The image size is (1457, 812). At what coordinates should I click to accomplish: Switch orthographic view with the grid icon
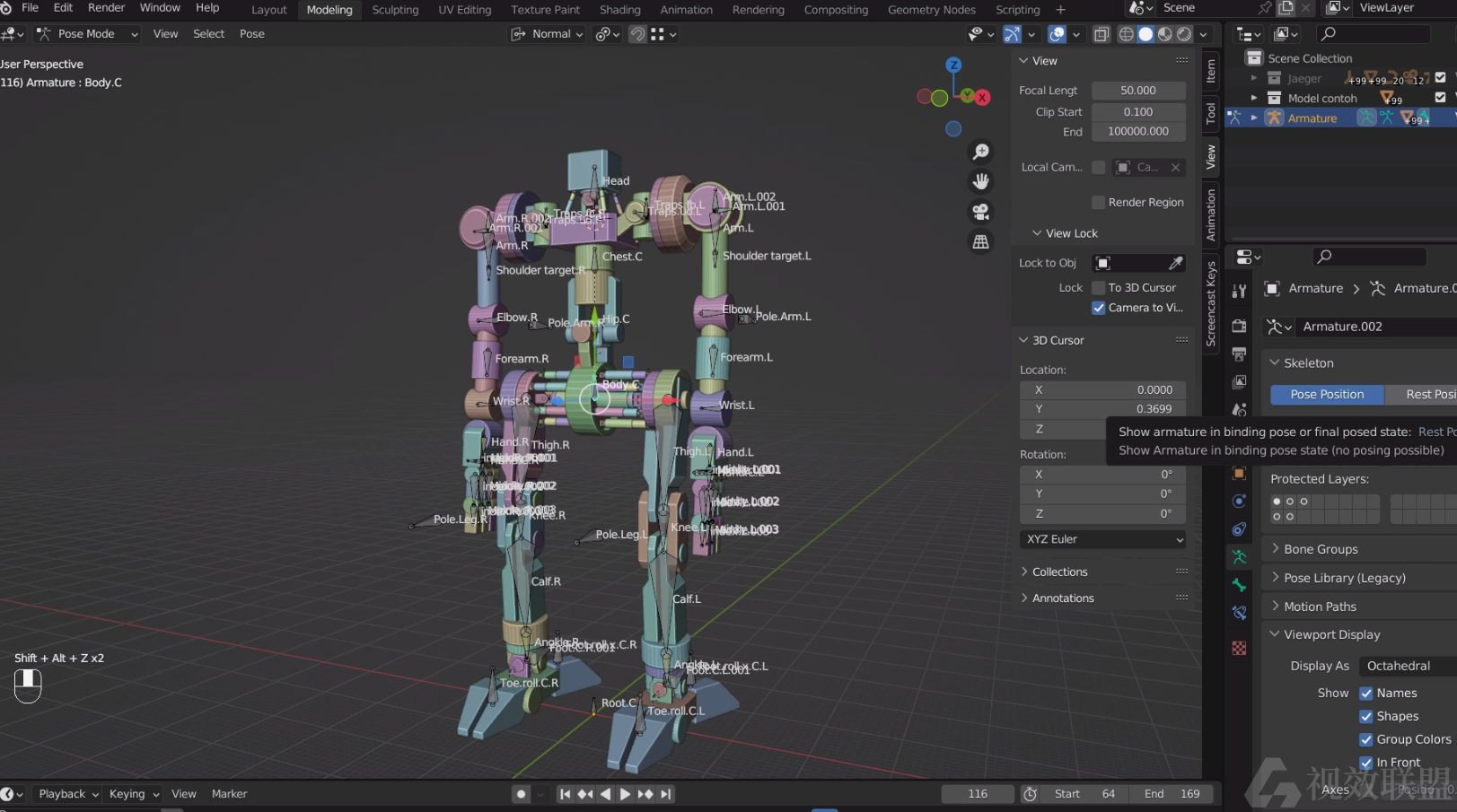click(x=981, y=241)
